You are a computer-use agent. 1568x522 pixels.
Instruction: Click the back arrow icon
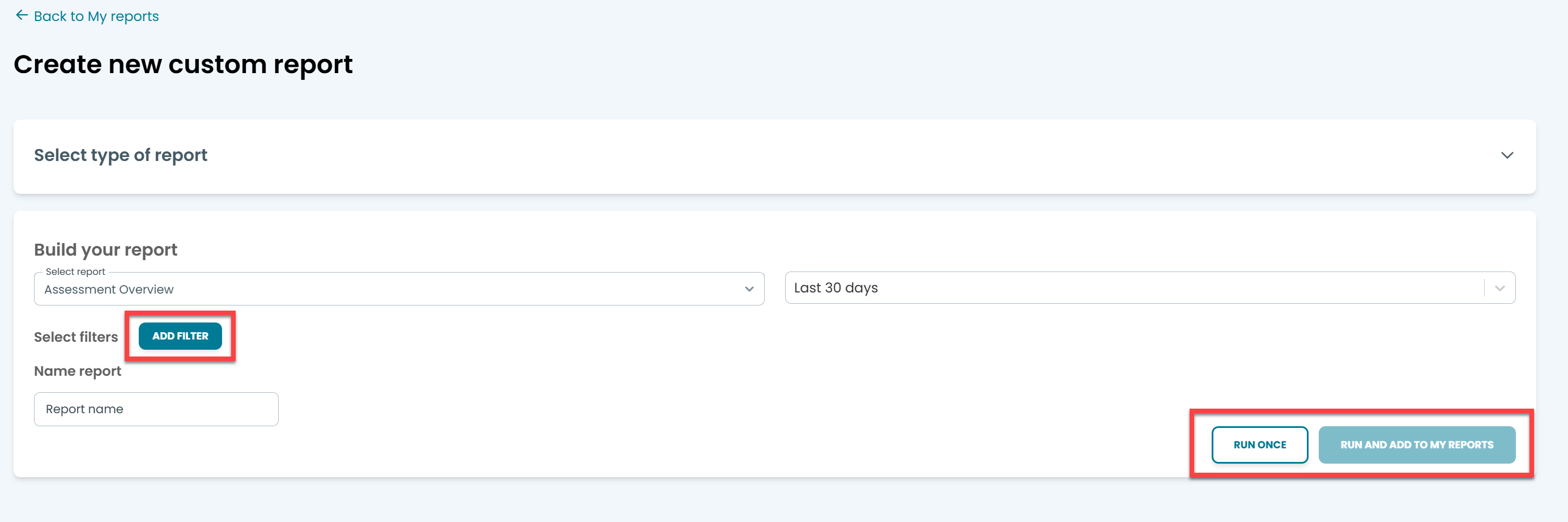point(22,15)
